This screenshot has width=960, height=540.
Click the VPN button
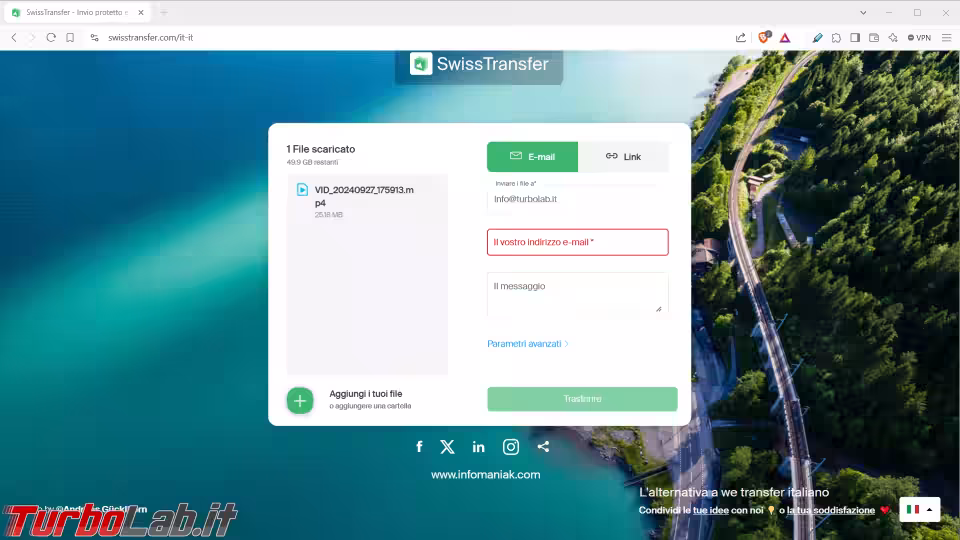click(920, 37)
